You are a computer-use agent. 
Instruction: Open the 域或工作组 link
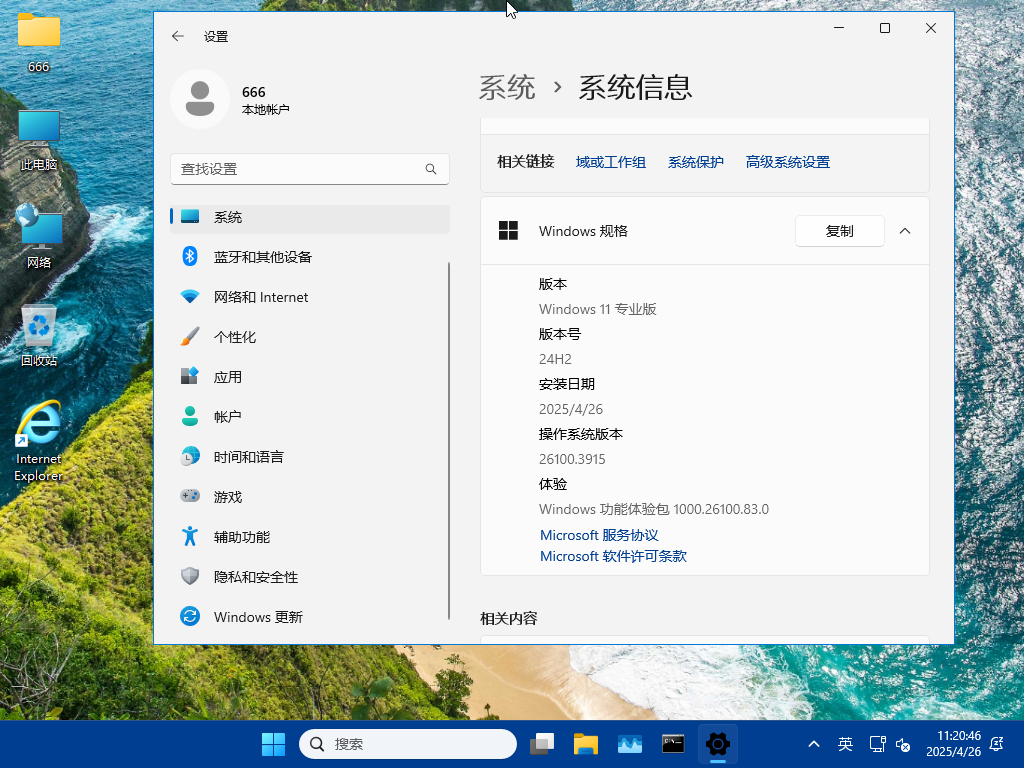[611, 162]
